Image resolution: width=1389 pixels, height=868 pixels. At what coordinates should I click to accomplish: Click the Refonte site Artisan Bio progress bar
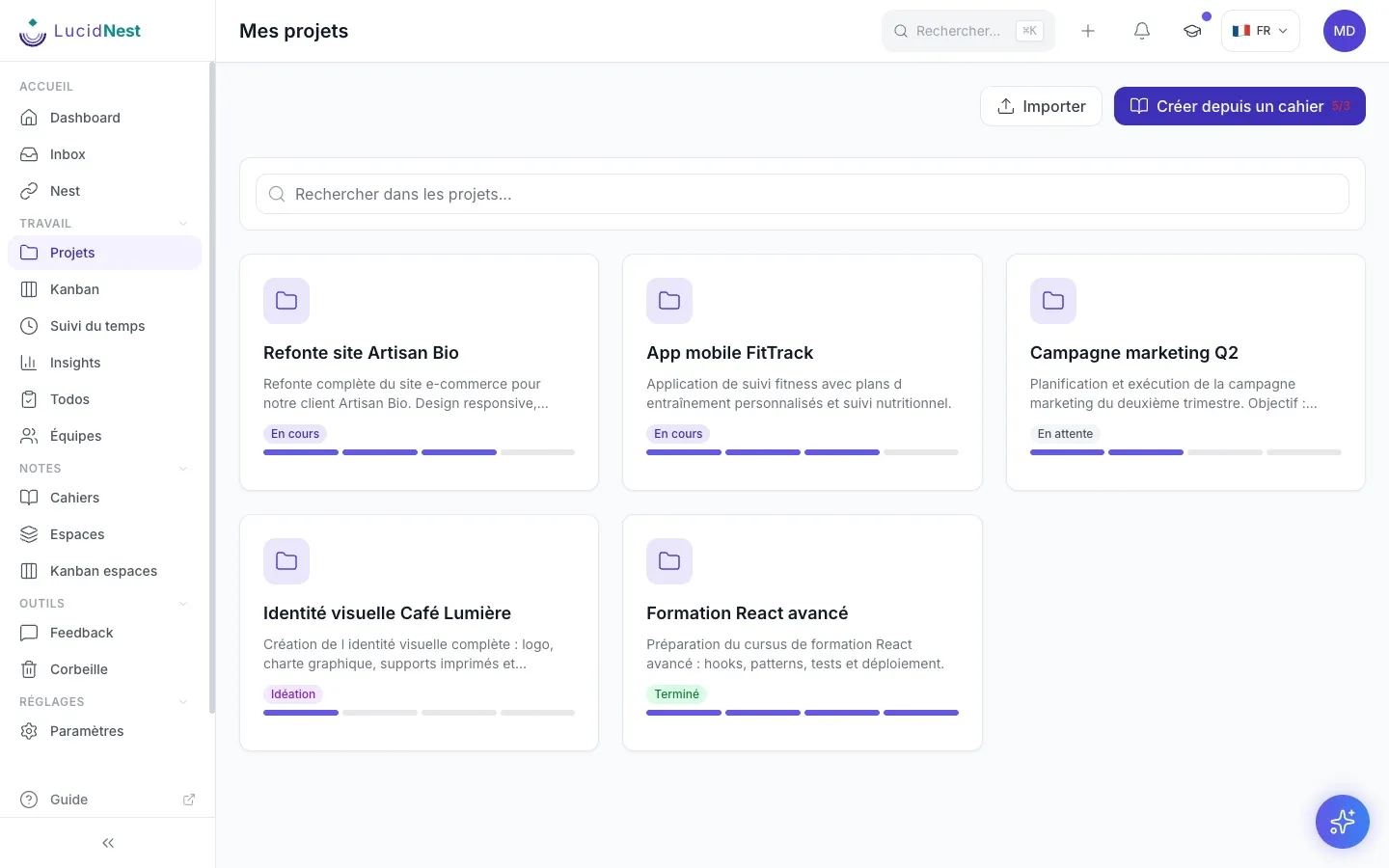pyautogui.click(x=419, y=452)
